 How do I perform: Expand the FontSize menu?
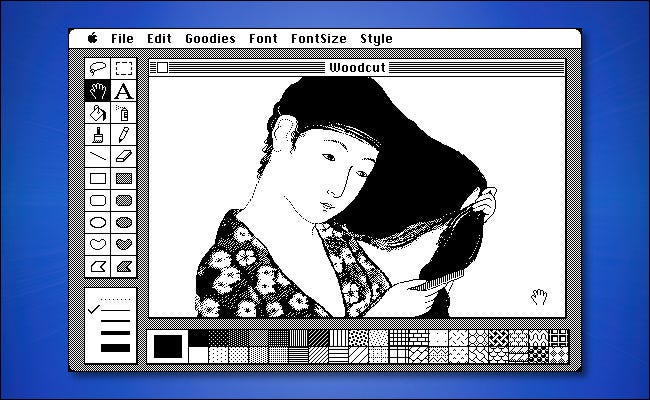point(318,39)
